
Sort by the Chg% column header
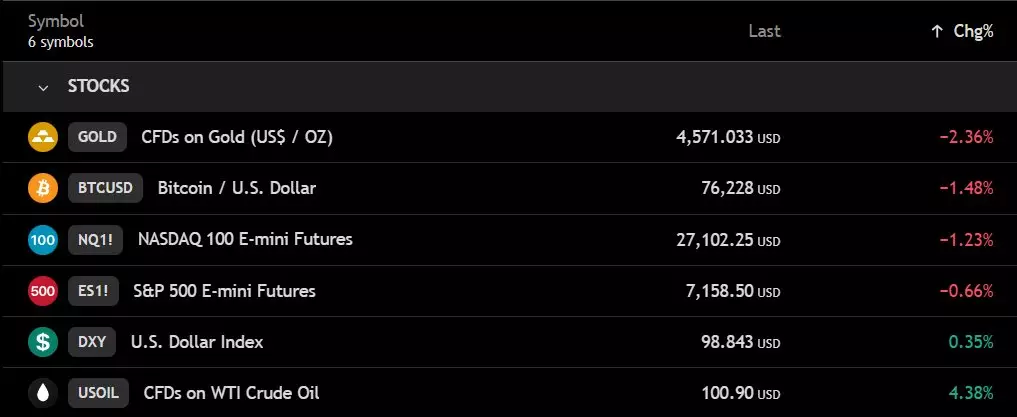(973, 31)
